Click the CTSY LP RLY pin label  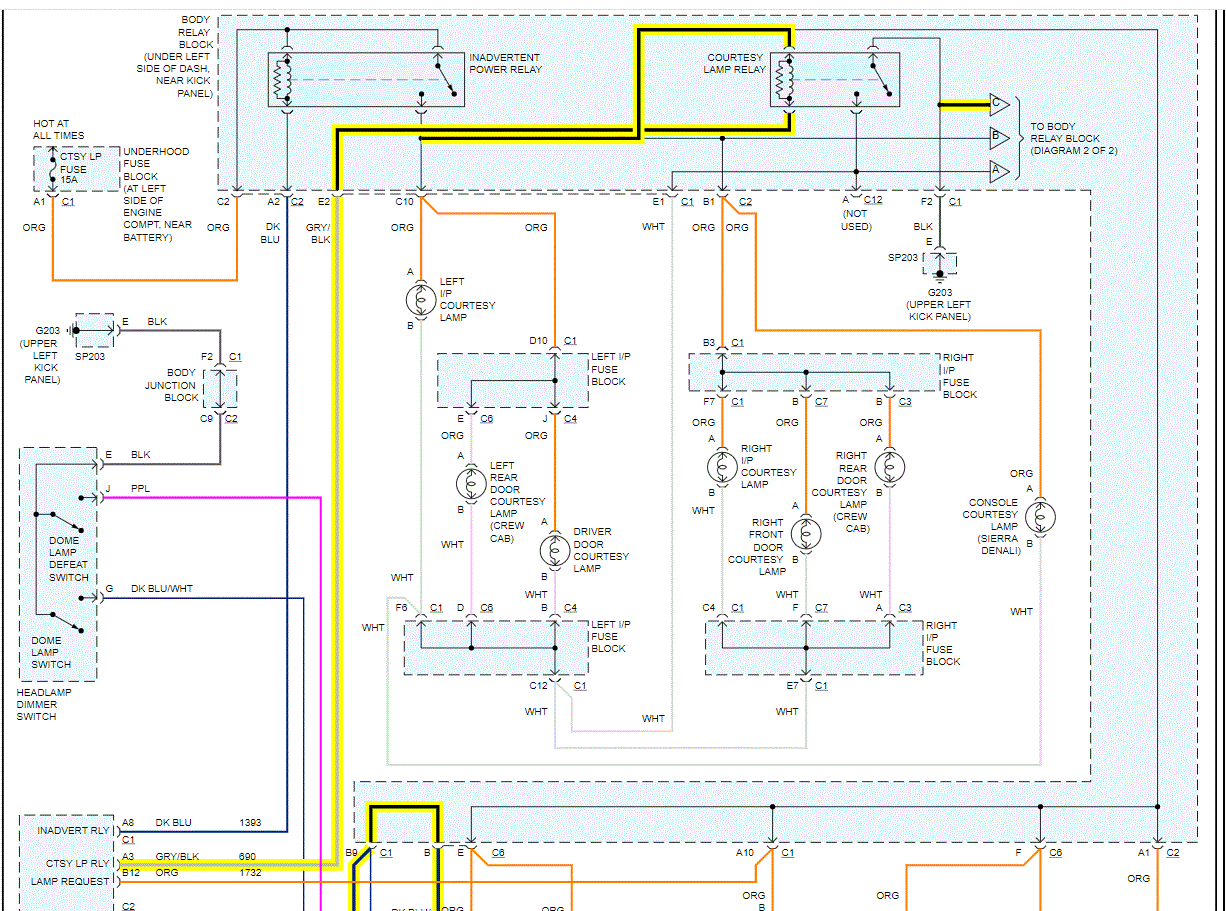click(x=77, y=863)
